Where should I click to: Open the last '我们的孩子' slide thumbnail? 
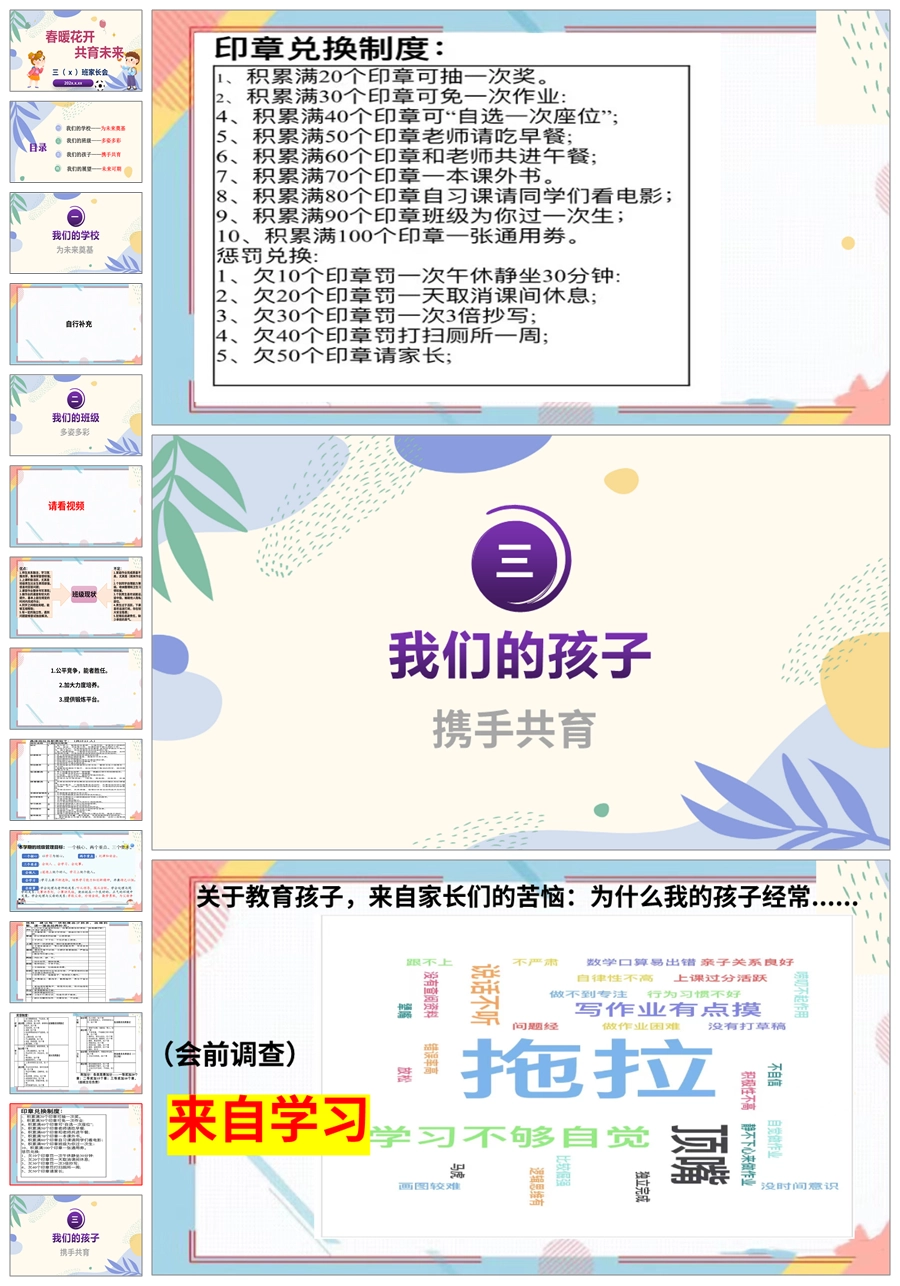click(76, 1234)
